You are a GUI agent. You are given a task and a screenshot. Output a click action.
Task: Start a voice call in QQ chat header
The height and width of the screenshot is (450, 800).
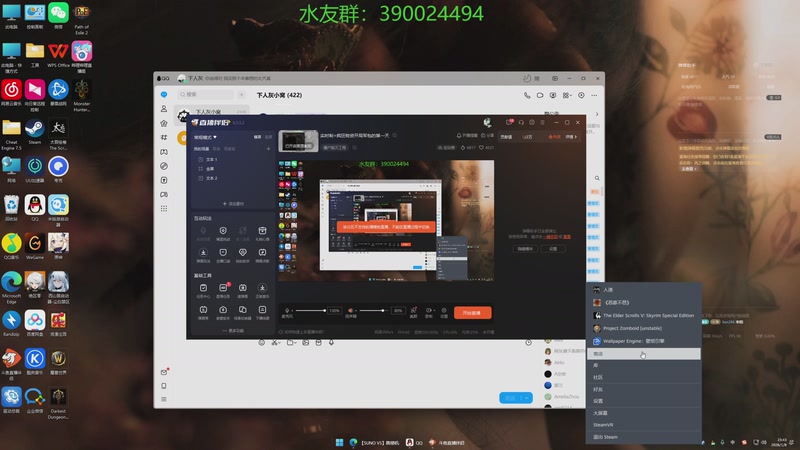tap(527, 95)
